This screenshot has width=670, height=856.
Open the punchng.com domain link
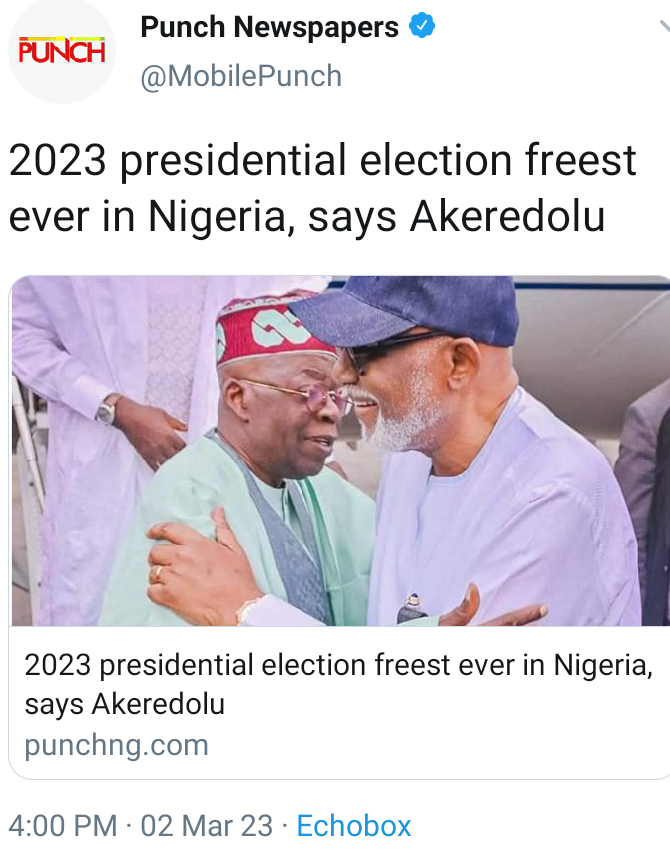116,745
